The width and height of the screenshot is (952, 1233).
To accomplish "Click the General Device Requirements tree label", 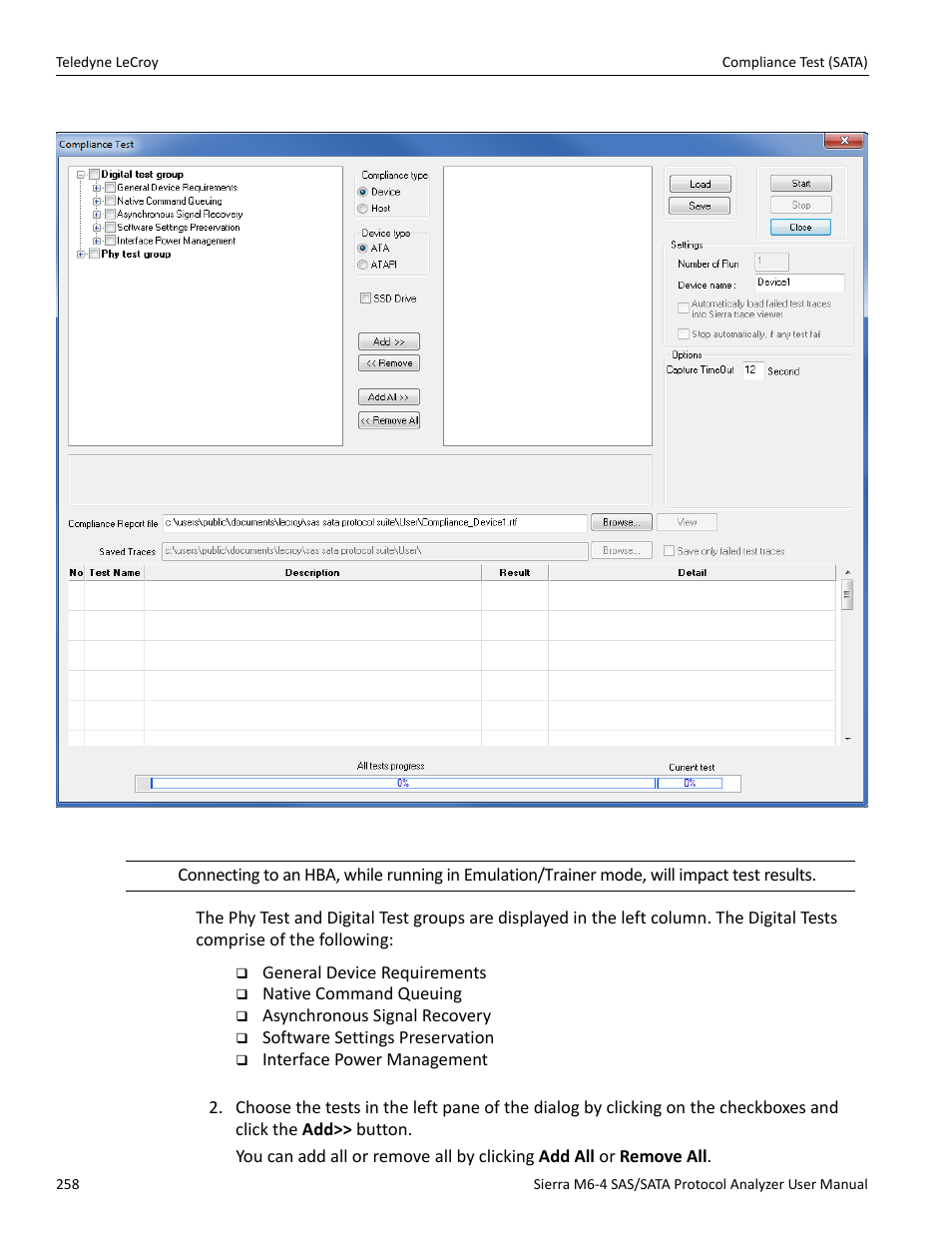I will coord(178,188).
